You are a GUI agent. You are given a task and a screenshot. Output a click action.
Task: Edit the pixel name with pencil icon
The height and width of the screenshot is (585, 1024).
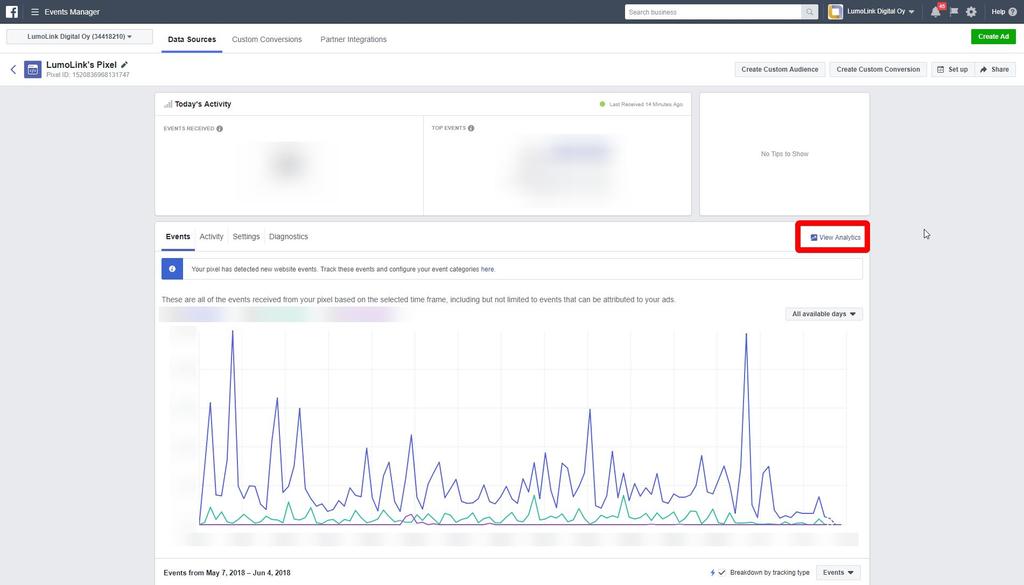coord(125,64)
